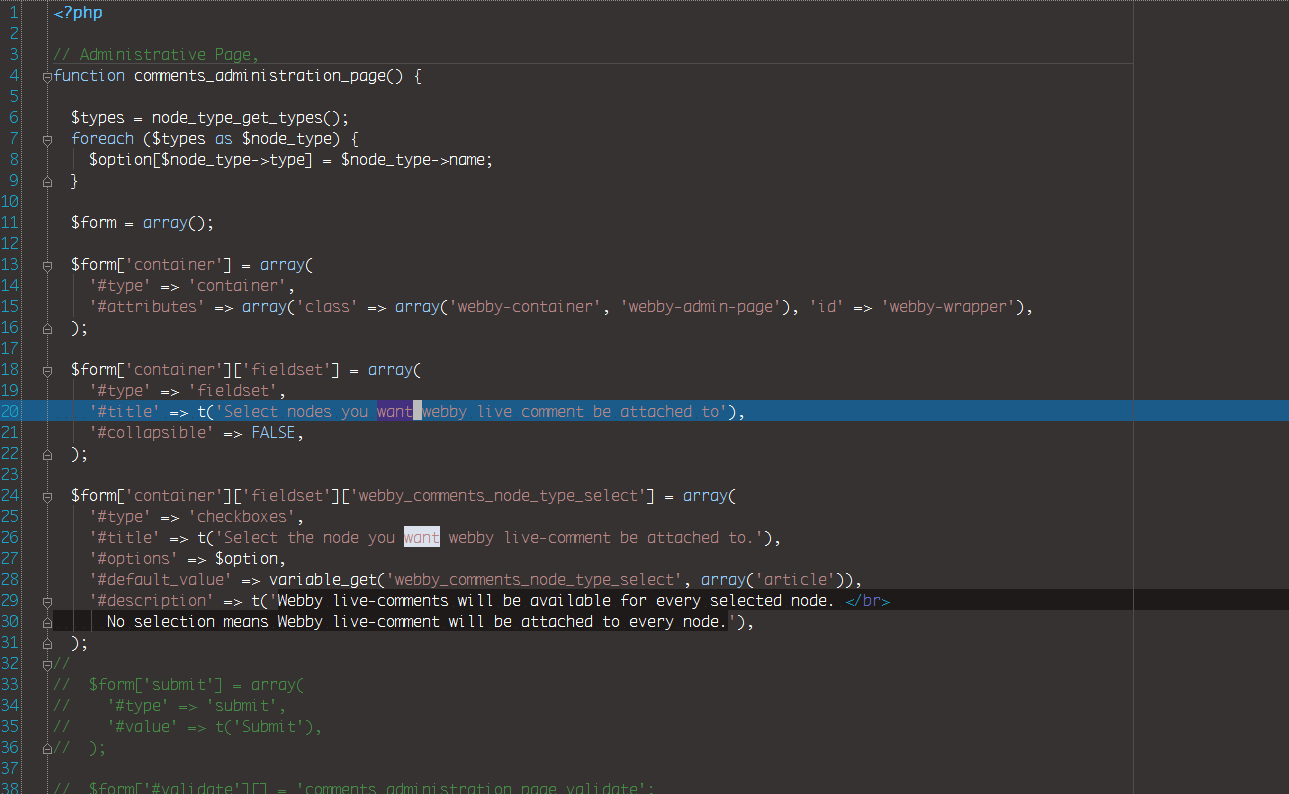The image size is (1289, 794).
Task: Click 'webby live comment be attached to' on line 20
Action: (x=571, y=412)
